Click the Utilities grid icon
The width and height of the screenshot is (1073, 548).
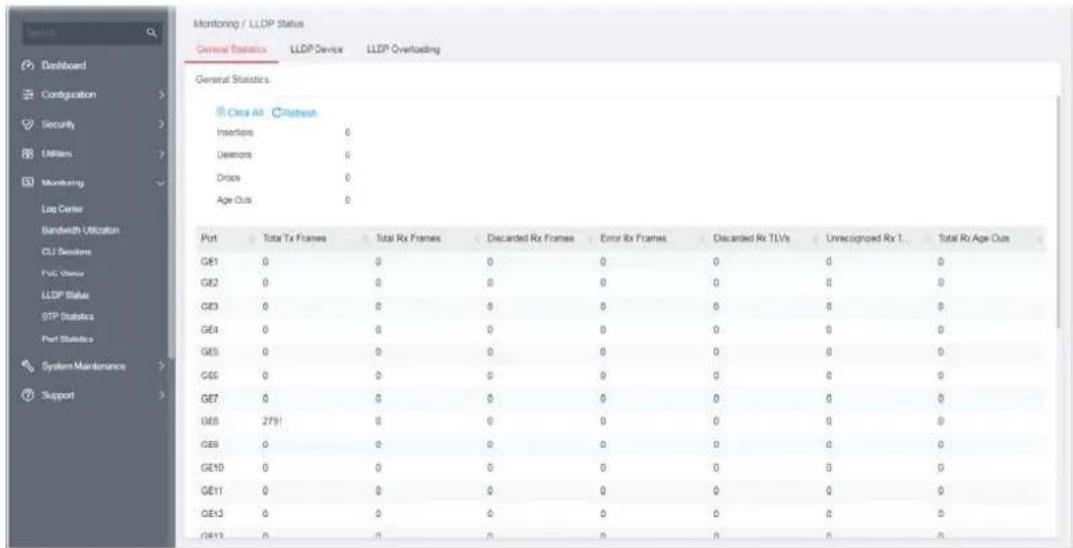(29, 155)
